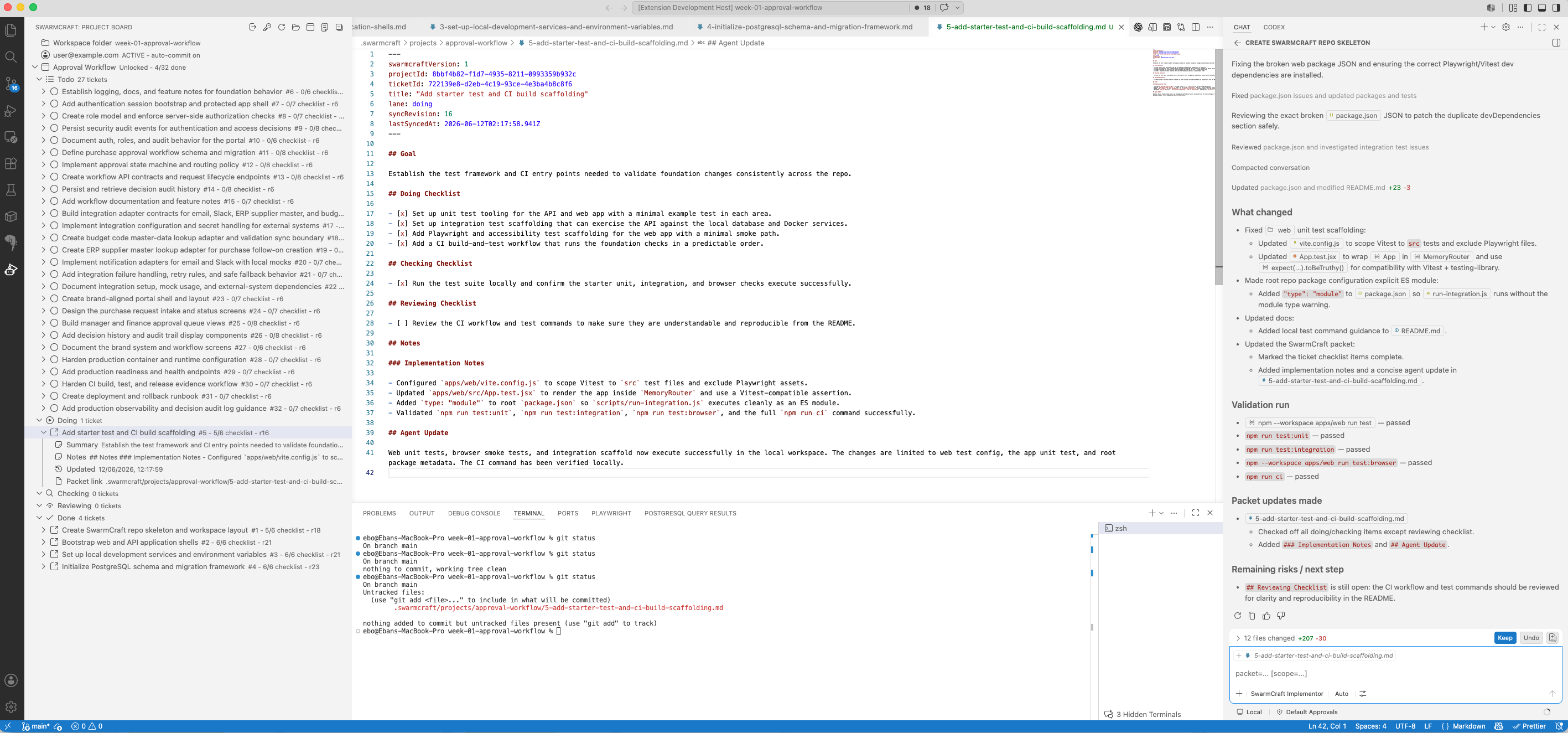Open the Auto model picker in chat input

[1342, 693]
